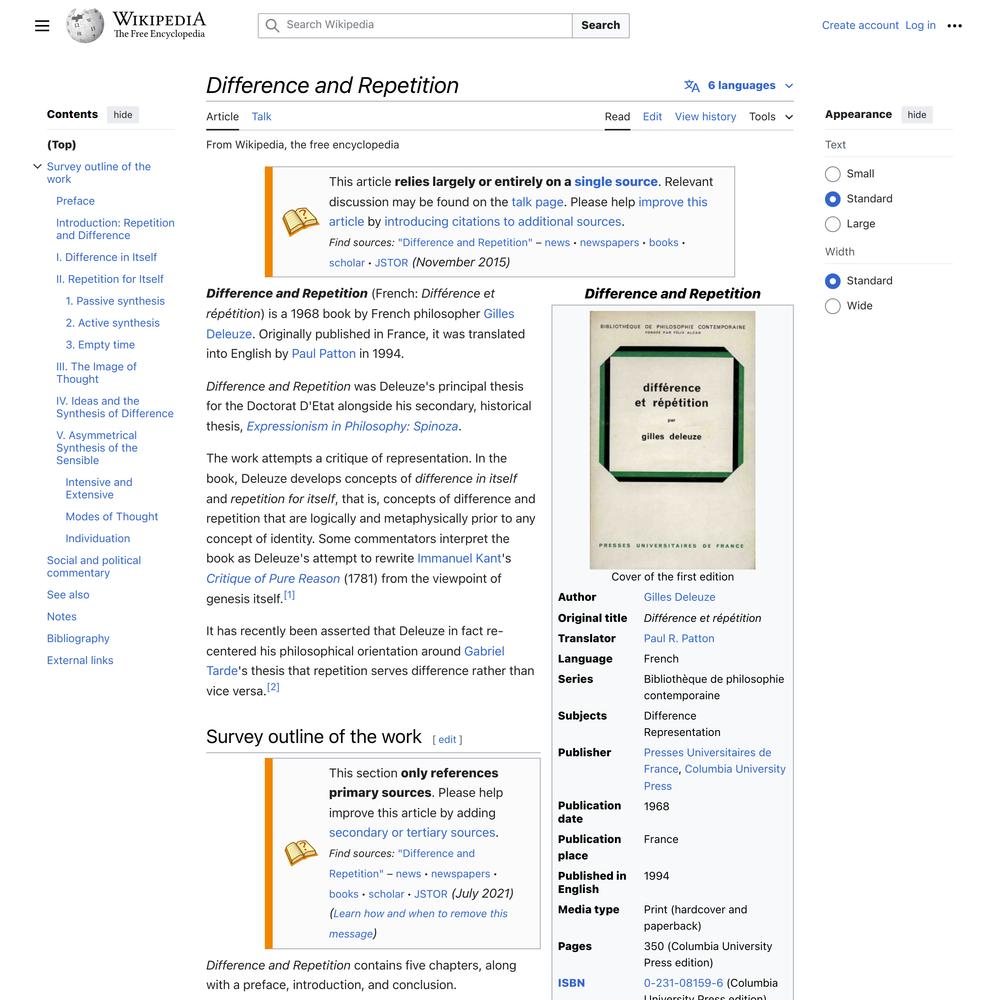Screen dimensions: 1000x1000
Task: Open the hamburger main menu
Action: pyautogui.click(x=42, y=26)
